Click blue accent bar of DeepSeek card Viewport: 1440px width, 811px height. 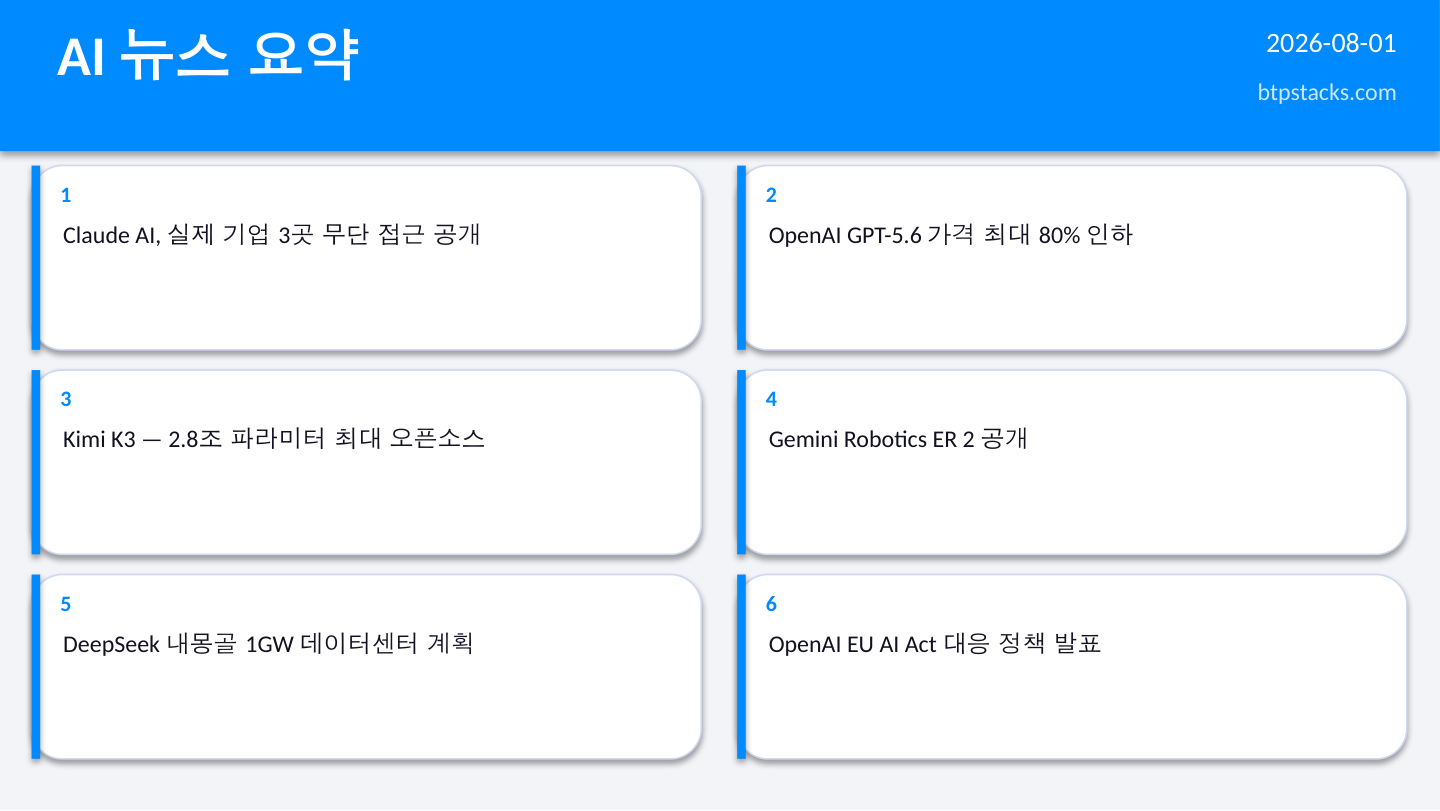click(x=36, y=667)
